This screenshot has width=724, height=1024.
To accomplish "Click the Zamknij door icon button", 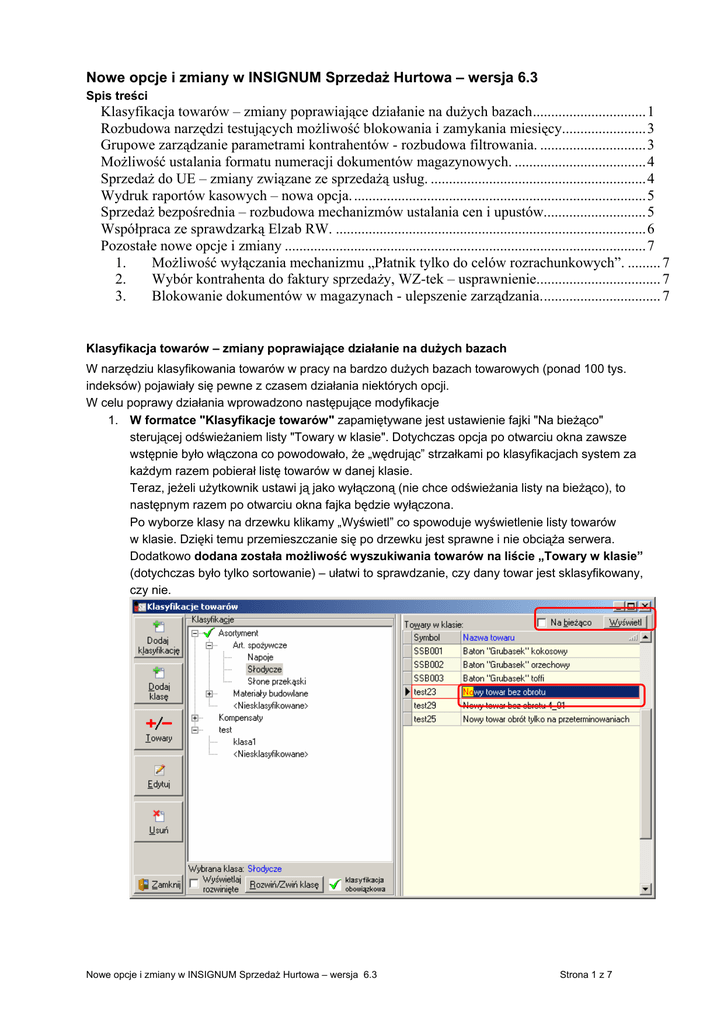I will pos(160,885).
